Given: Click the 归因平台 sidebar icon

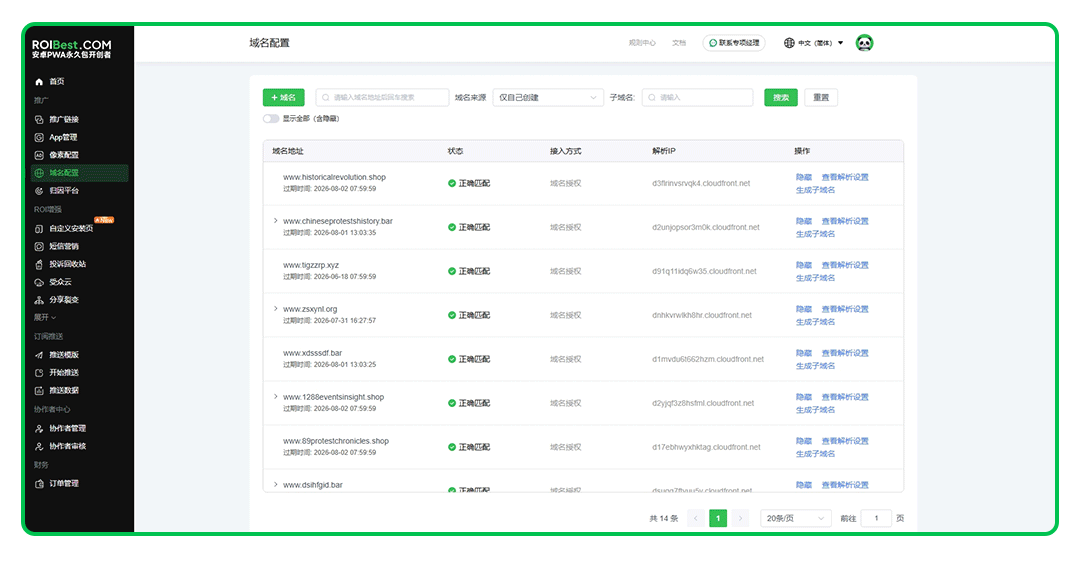Looking at the screenshot, I should [39, 191].
